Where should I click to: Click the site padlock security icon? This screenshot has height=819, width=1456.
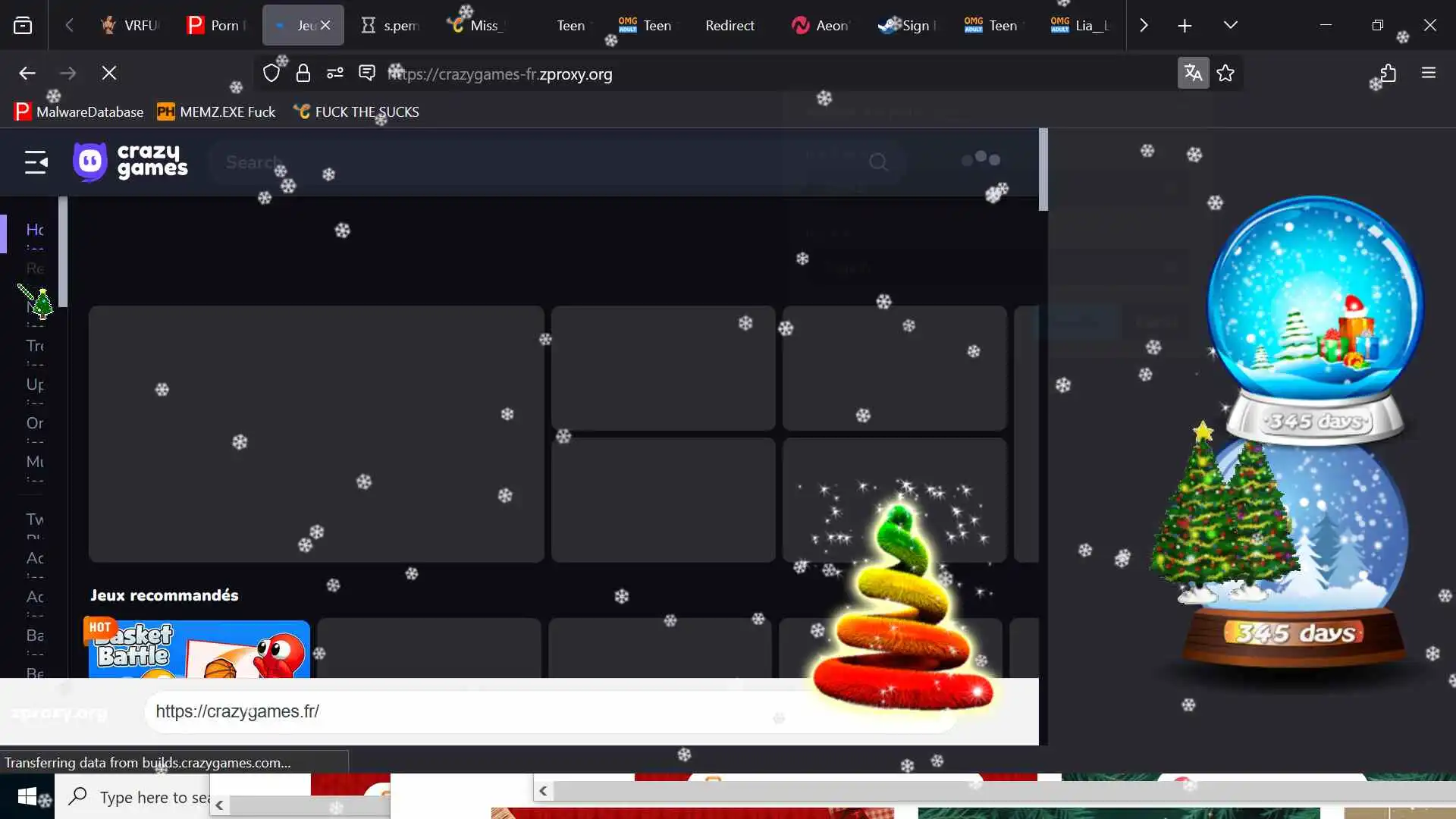coord(303,74)
